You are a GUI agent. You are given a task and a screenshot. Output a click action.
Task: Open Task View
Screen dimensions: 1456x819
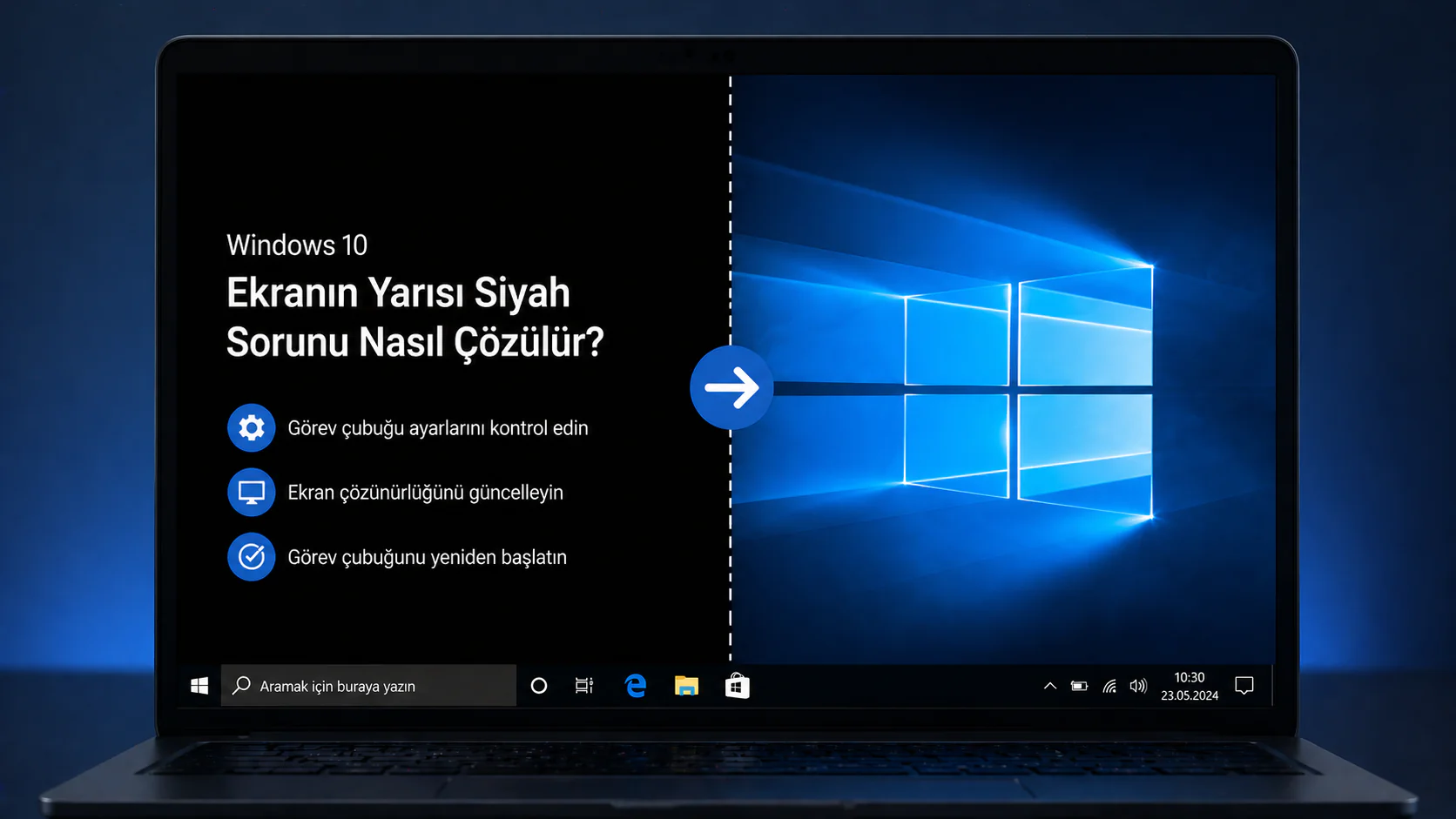point(583,686)
